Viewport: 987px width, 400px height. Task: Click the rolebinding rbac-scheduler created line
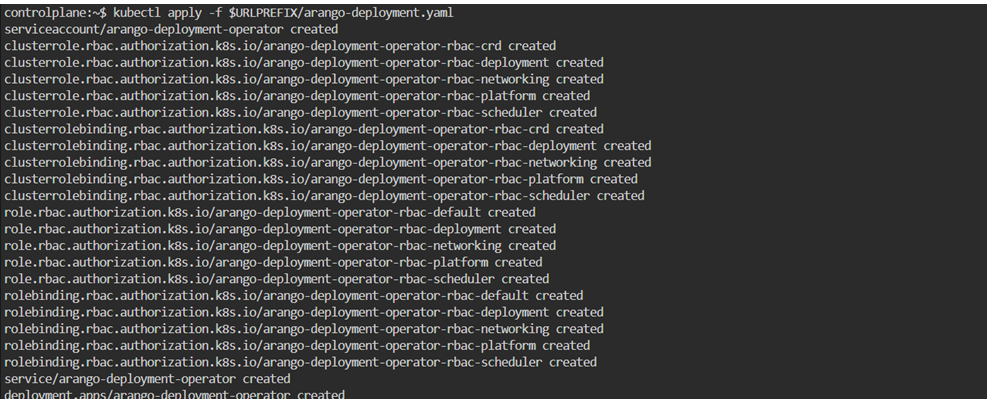[x=300, y=362]
